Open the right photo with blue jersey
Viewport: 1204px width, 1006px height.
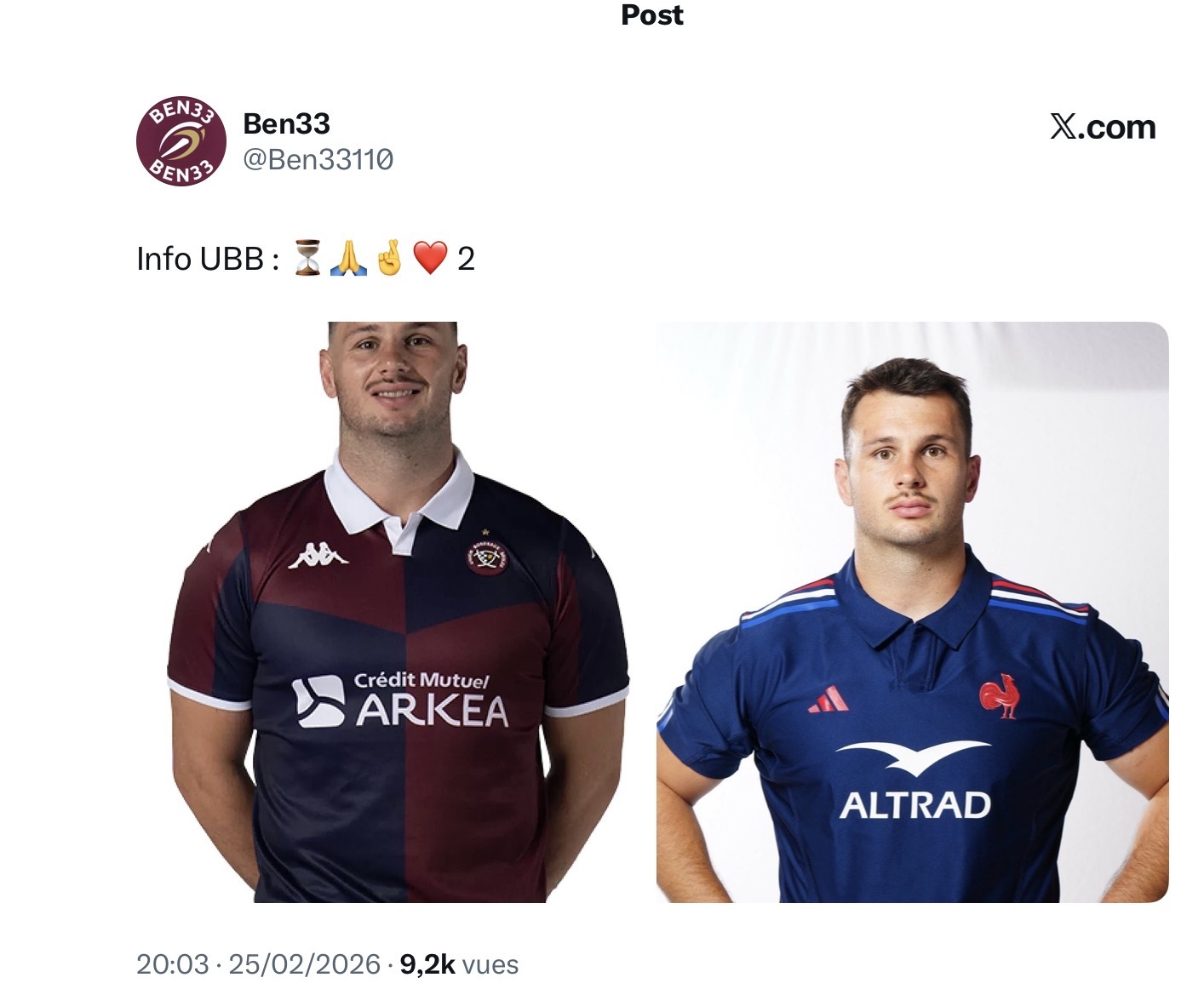click(912, 612)
